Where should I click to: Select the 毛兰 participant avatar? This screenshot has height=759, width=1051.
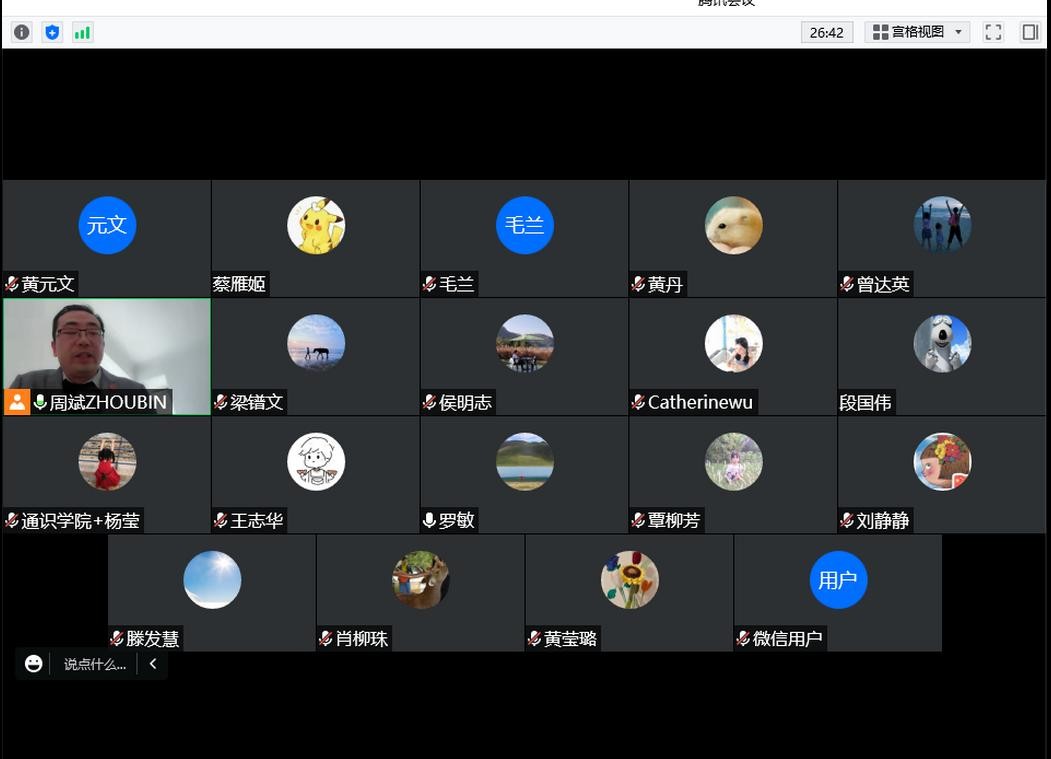coord(525,225)
